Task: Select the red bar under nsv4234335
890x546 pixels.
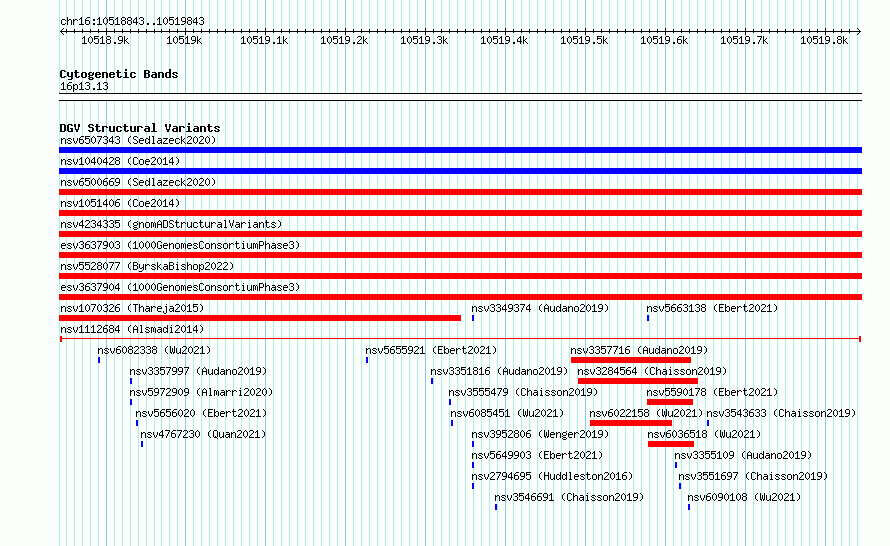Action: (x=460, y=234)
